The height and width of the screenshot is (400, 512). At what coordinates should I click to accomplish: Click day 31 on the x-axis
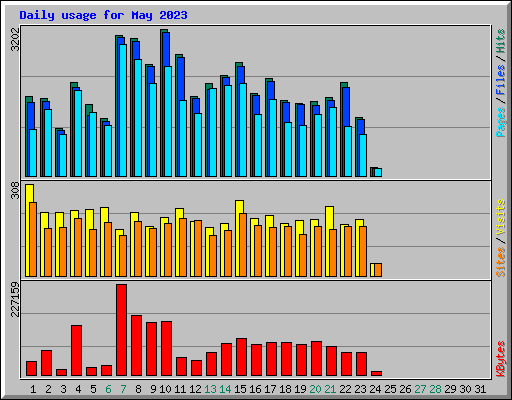(480, 389)
